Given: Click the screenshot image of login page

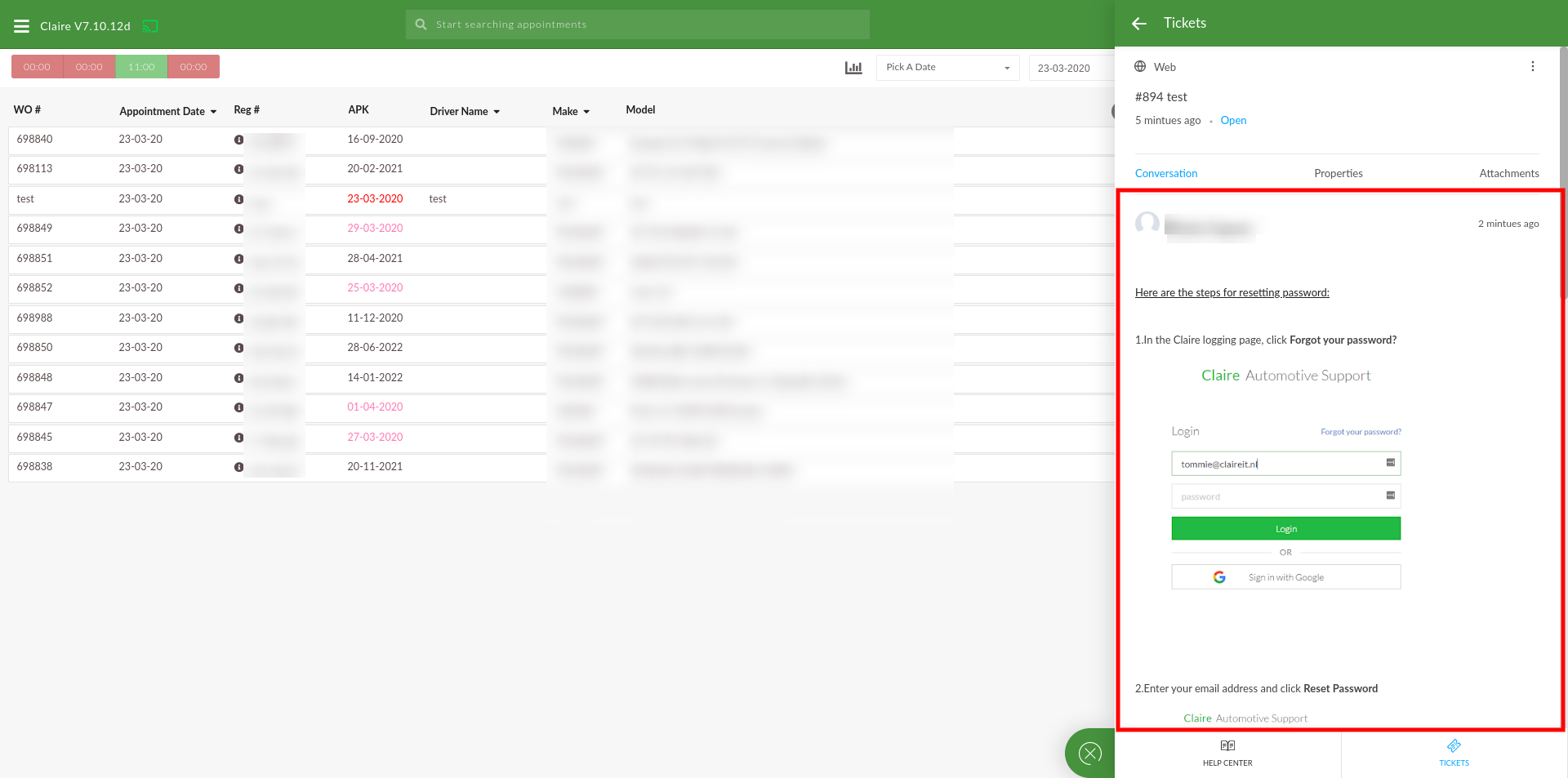Looking at the screenshot, I should 1286,482.
